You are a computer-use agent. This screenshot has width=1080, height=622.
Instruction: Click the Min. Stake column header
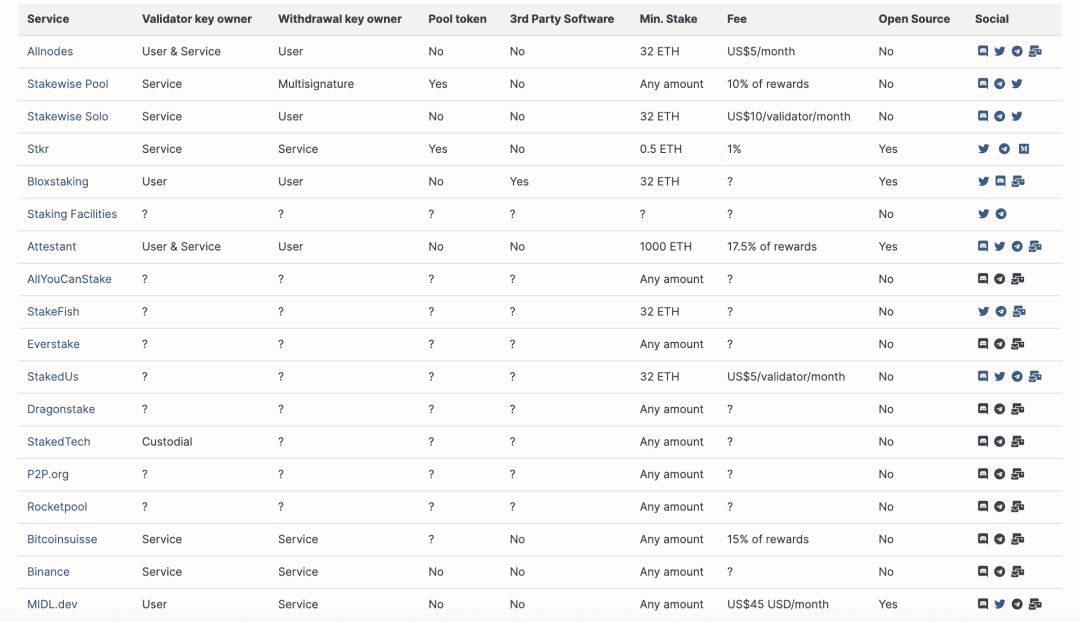point(668,19)
